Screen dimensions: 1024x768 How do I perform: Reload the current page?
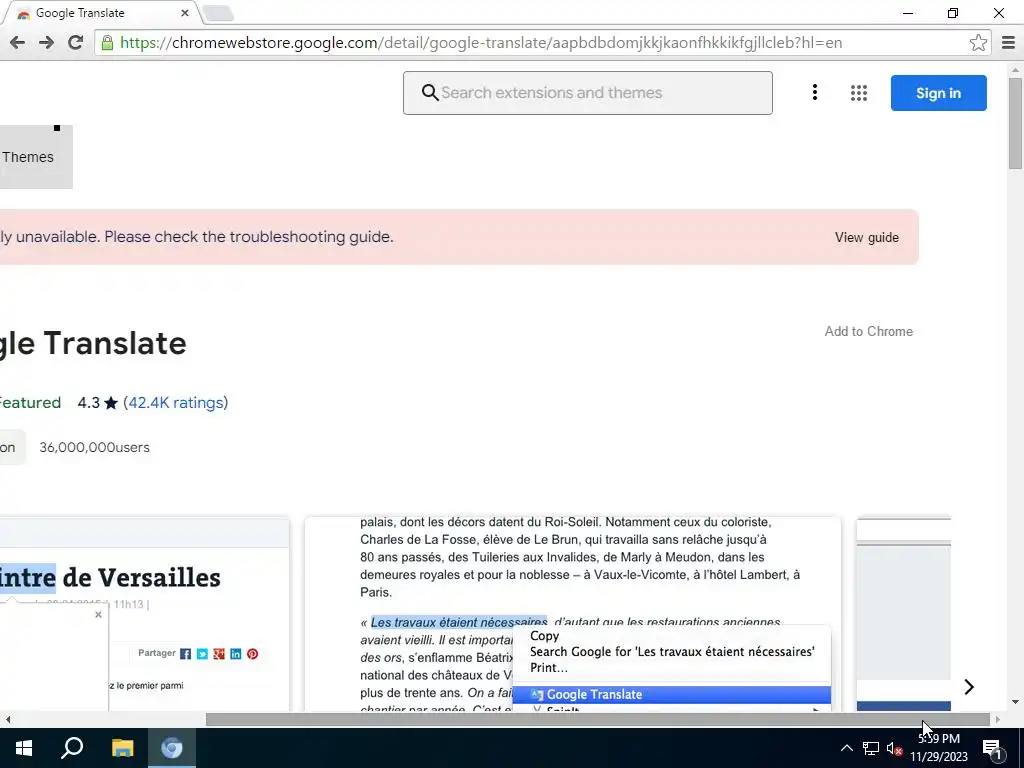[x=75, y=43]
